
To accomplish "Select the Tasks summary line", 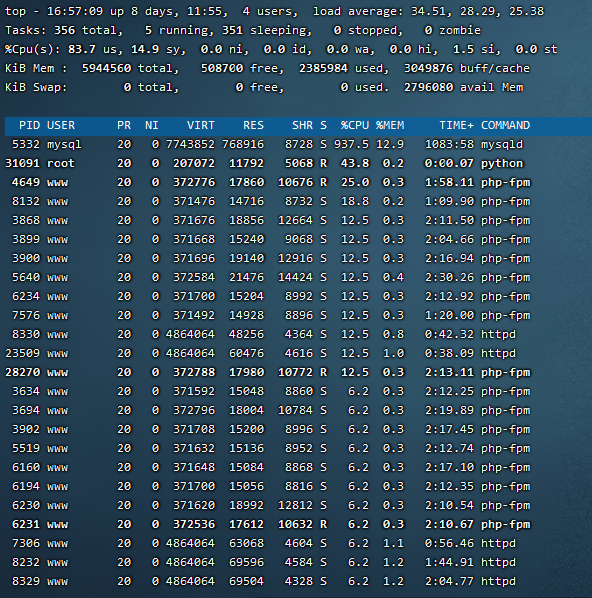I will click(x=243, y=31).
